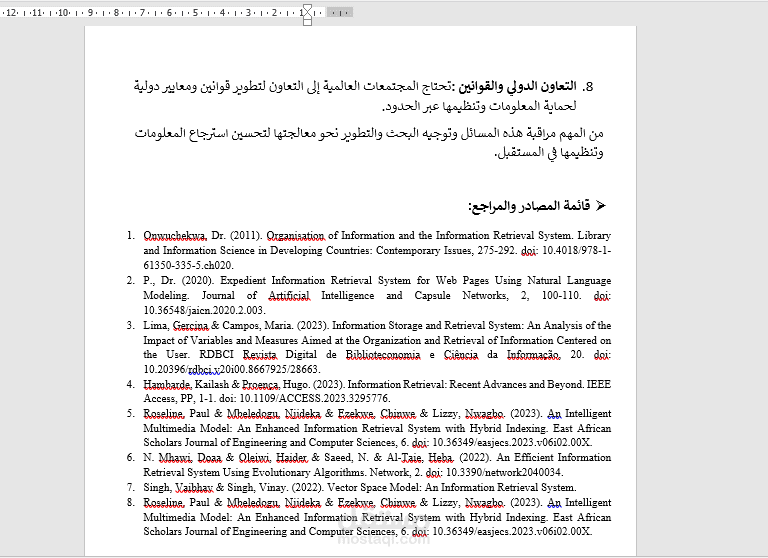Click the underlined name Gercina in reference 3
Screen dimensions: 768x558
click(x=191, y=326)
